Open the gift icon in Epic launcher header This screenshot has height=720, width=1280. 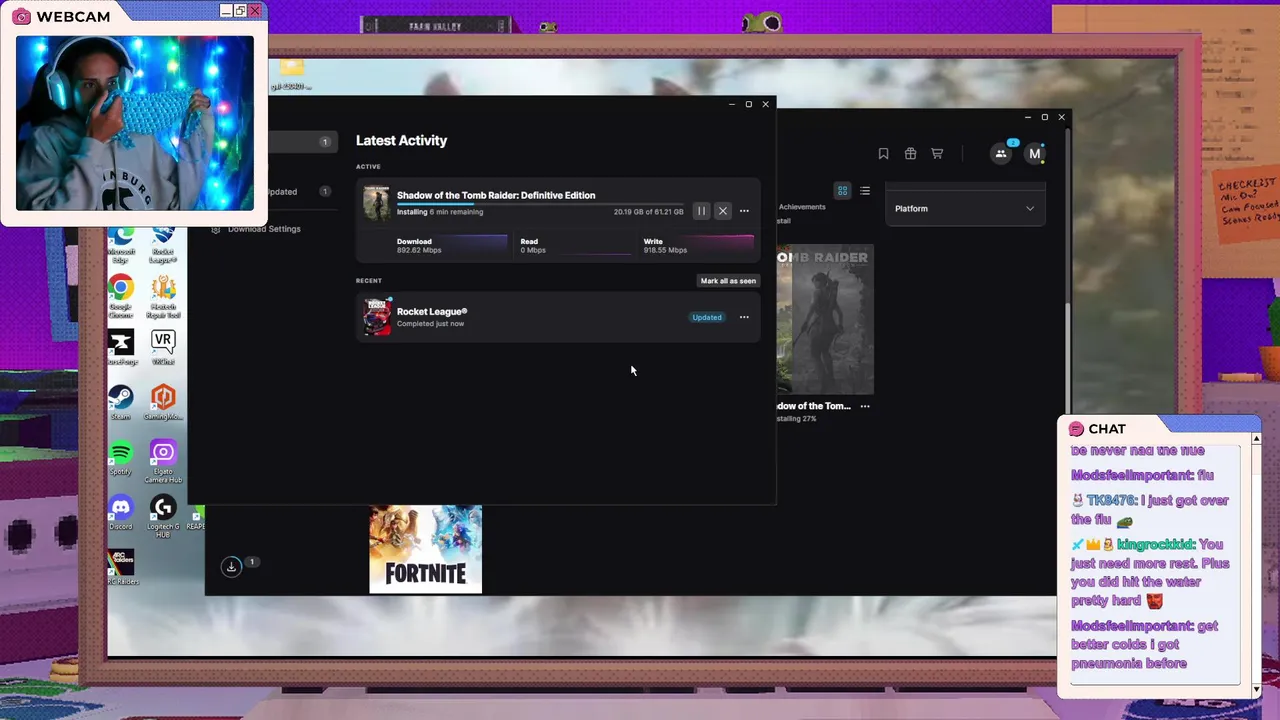point(910,153)
